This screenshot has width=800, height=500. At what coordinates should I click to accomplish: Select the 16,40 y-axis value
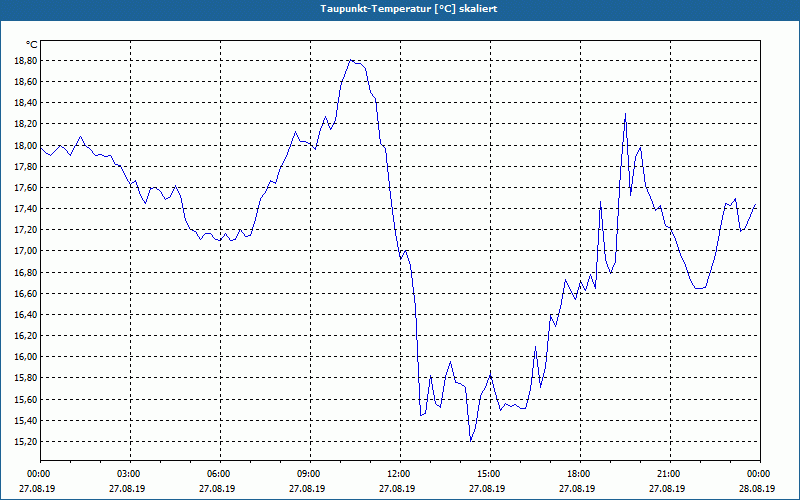coord(26,315)
